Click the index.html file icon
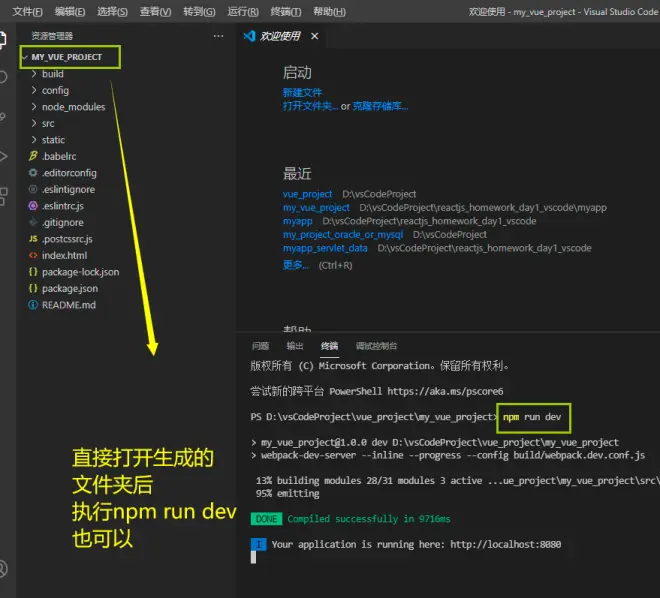 [33, 255]
